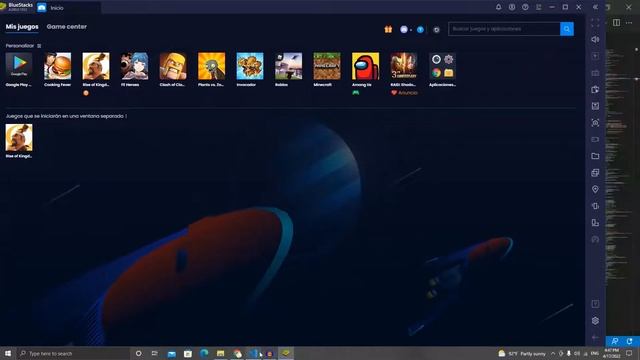Open more actions ellipsis in background window
Screen dimensions: 640x360
point(629,22)
